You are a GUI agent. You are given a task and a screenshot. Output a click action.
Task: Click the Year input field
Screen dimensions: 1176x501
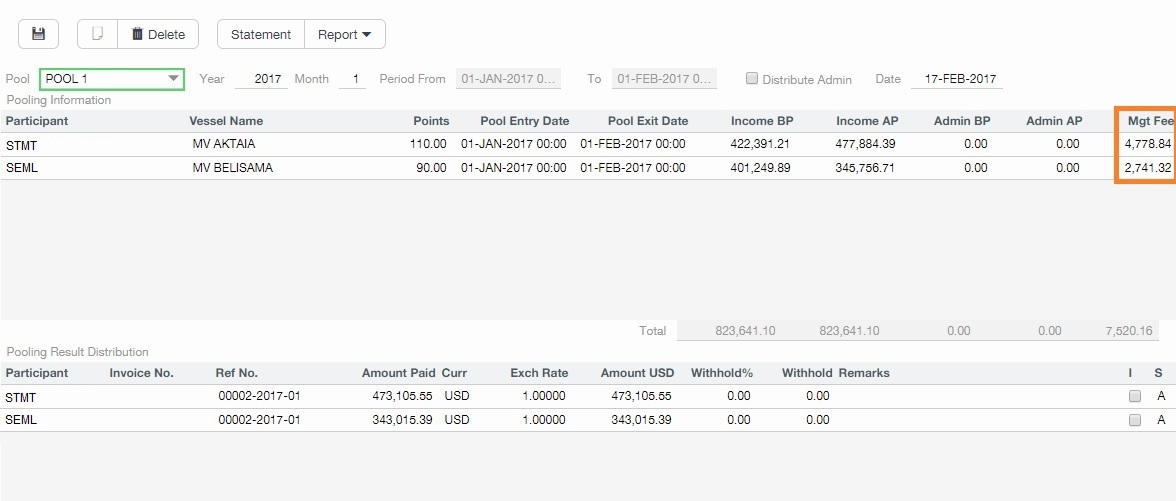coord(262,79)
